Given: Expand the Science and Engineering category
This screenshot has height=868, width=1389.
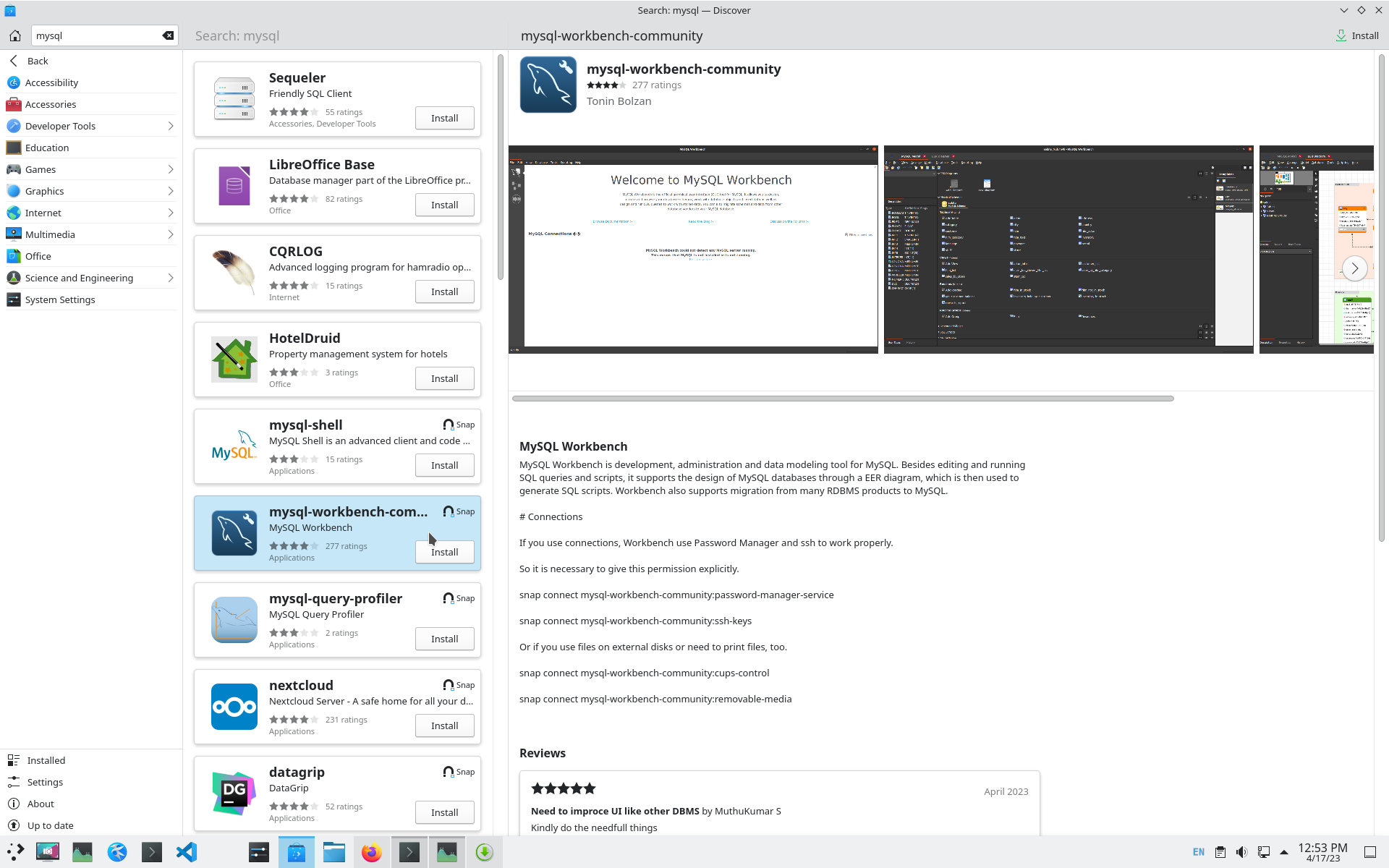Looking at the screenshot, I should [x=171, y=278].
